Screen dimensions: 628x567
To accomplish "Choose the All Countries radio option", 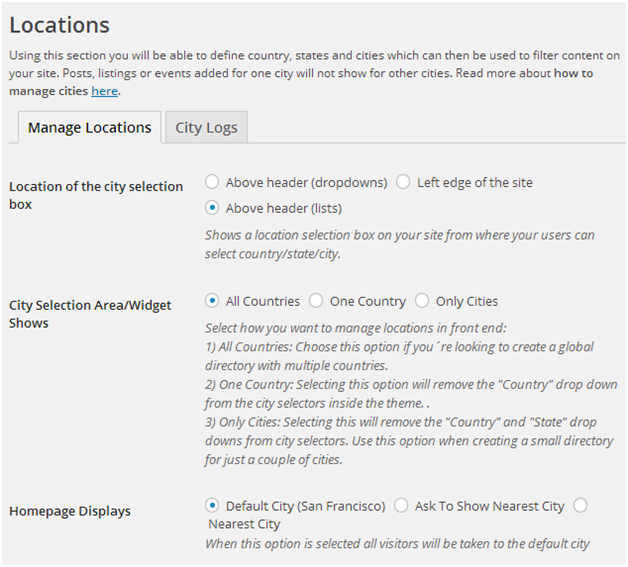I will coord(212,301).
